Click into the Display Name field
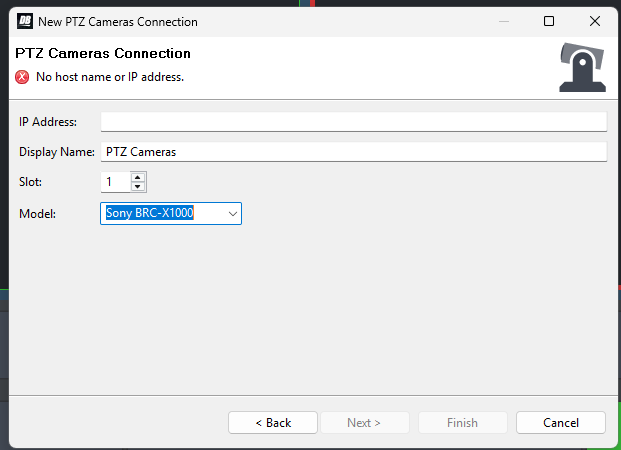The height and width of the screenshot is (450, 621). click(354, 152)
